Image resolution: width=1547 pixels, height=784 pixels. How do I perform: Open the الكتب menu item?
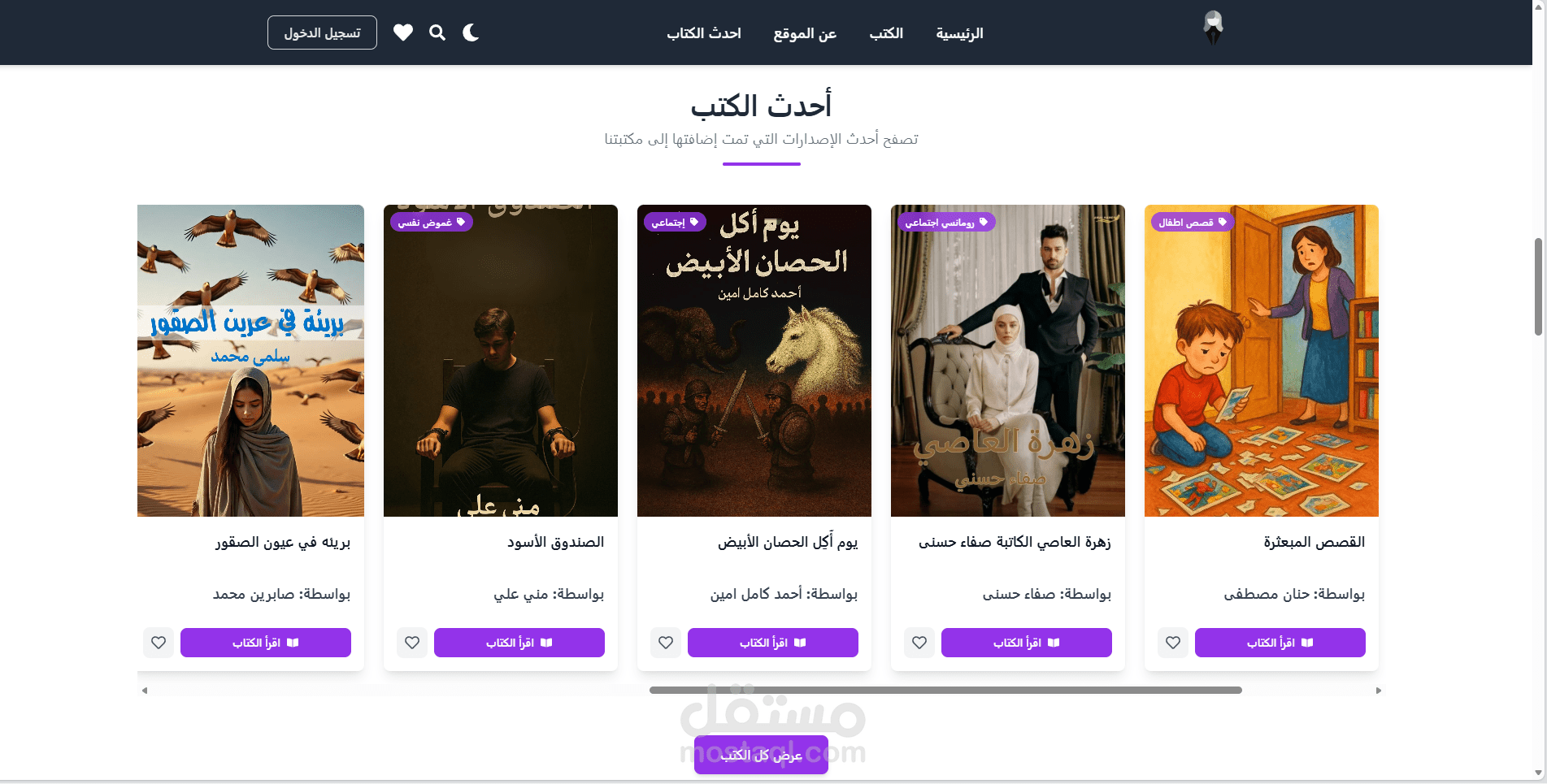pyautogui.click(x=886, y=33)
